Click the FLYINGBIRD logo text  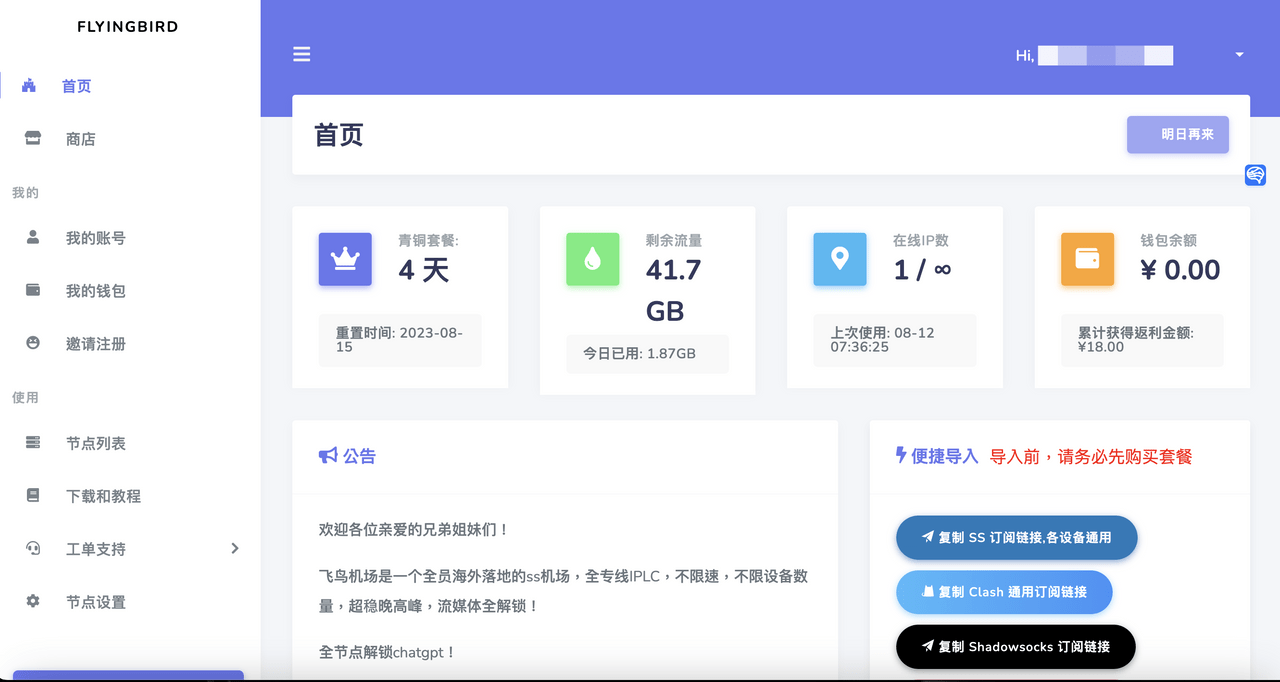pos(128,27)
